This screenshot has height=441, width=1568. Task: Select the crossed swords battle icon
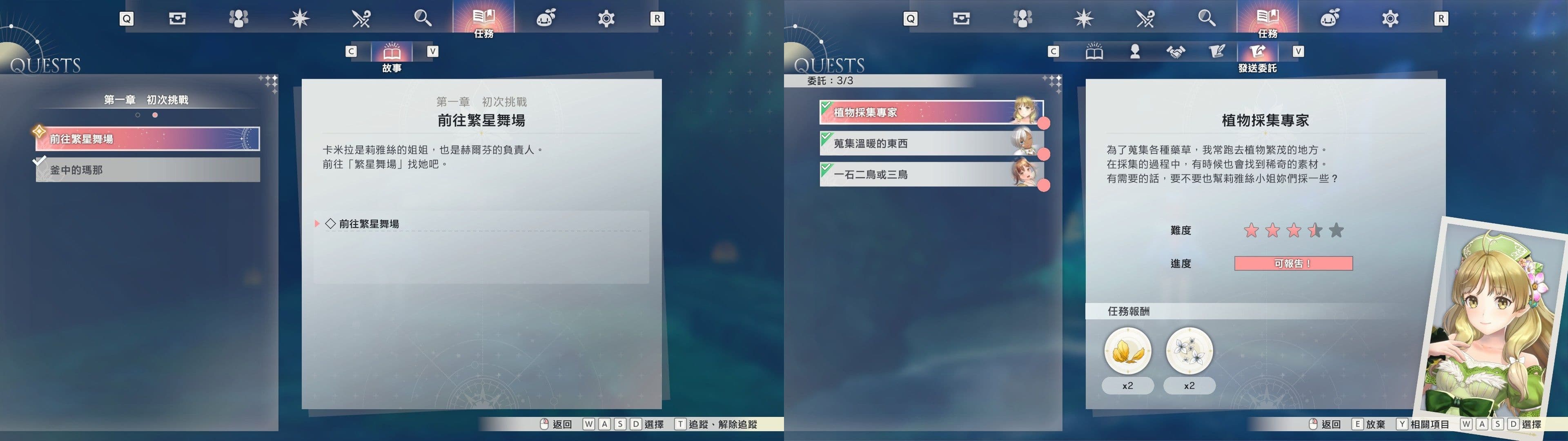[x=361, y=19]
